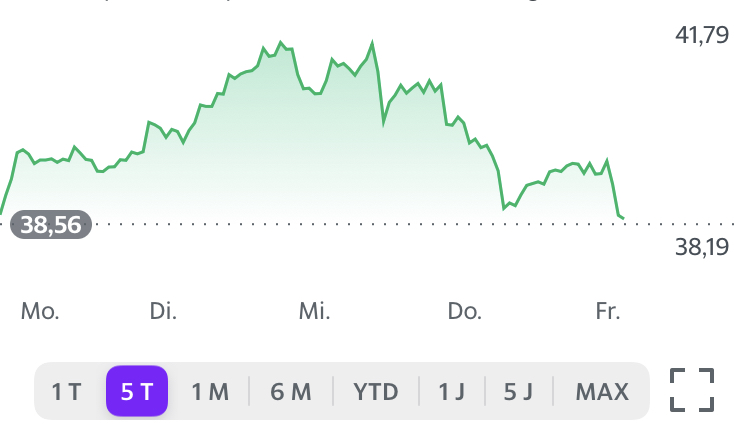Click the dotted reference price line
The height and width of the screenshot is (437, 742).
coord(400,225)
